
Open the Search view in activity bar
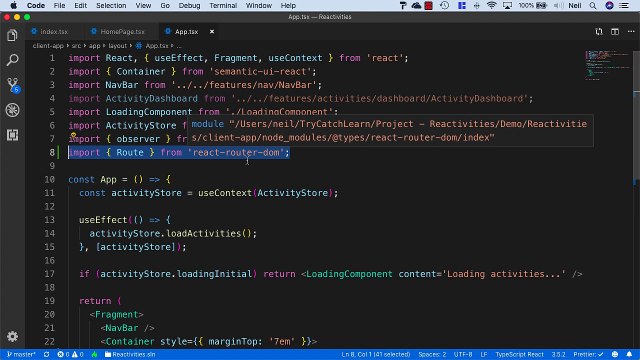click(12, 60)
